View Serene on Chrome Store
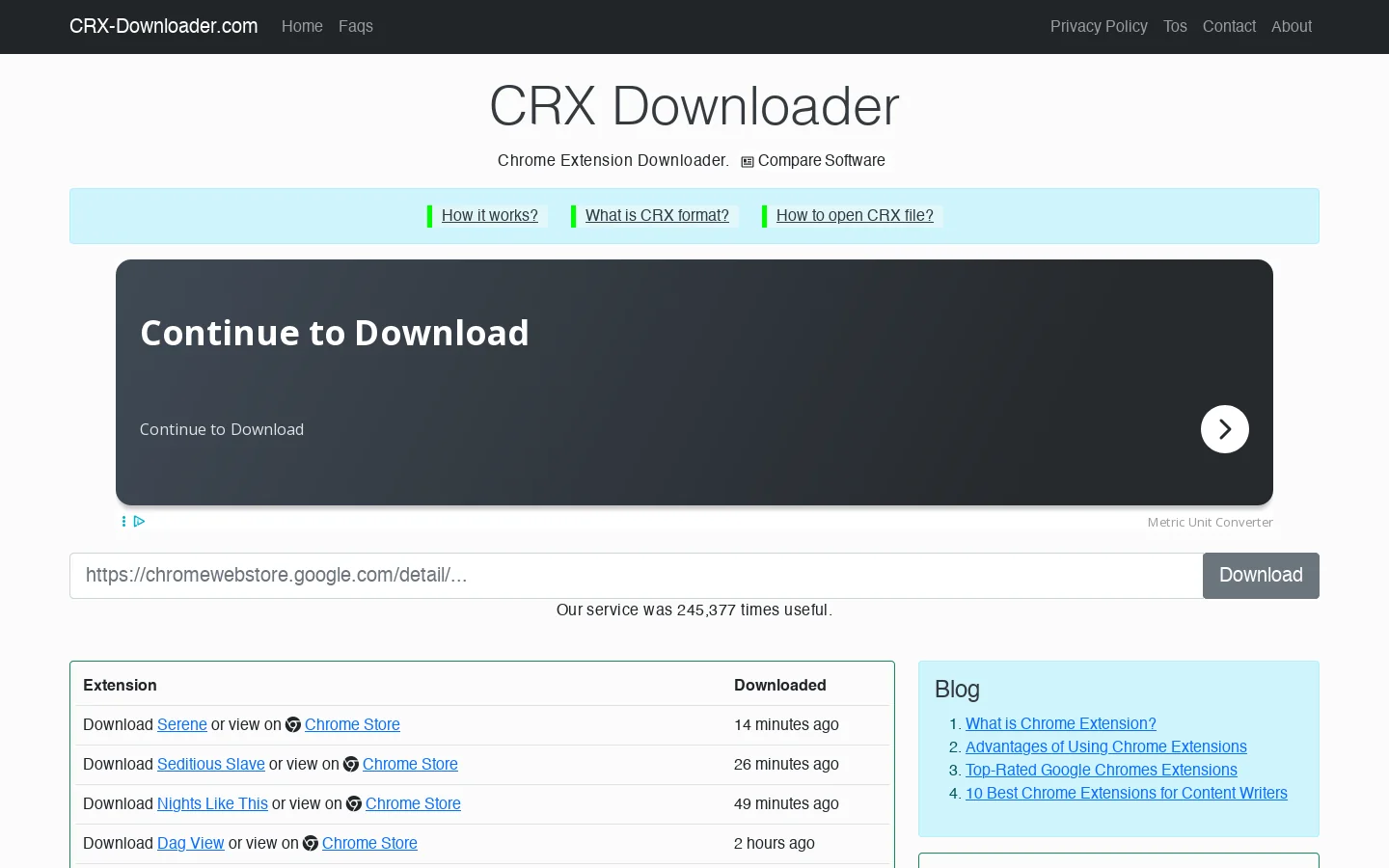1389x868 pixels. [x=352, y=724]
